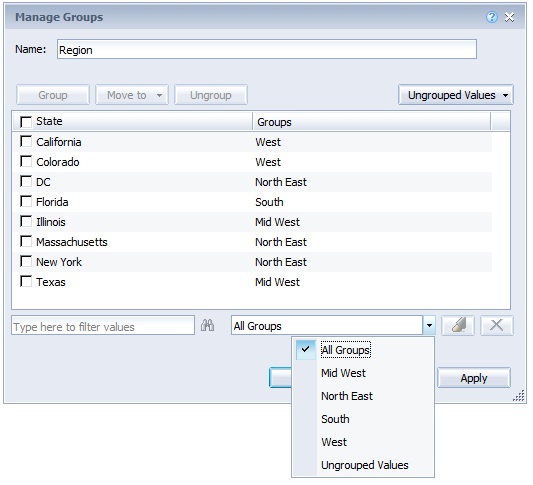Image resolution: width=533 pixels, height=485 pixels.
Task: Click the Apply button
Action: (474, 378)
